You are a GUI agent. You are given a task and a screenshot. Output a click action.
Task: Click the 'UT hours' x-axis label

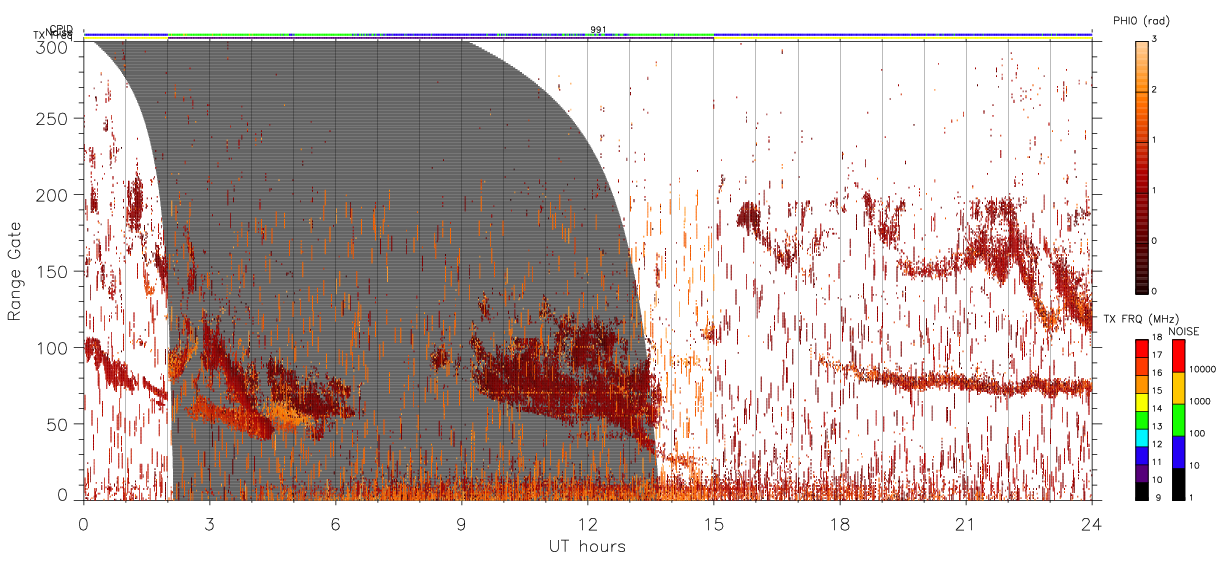(x=587, y=546)
